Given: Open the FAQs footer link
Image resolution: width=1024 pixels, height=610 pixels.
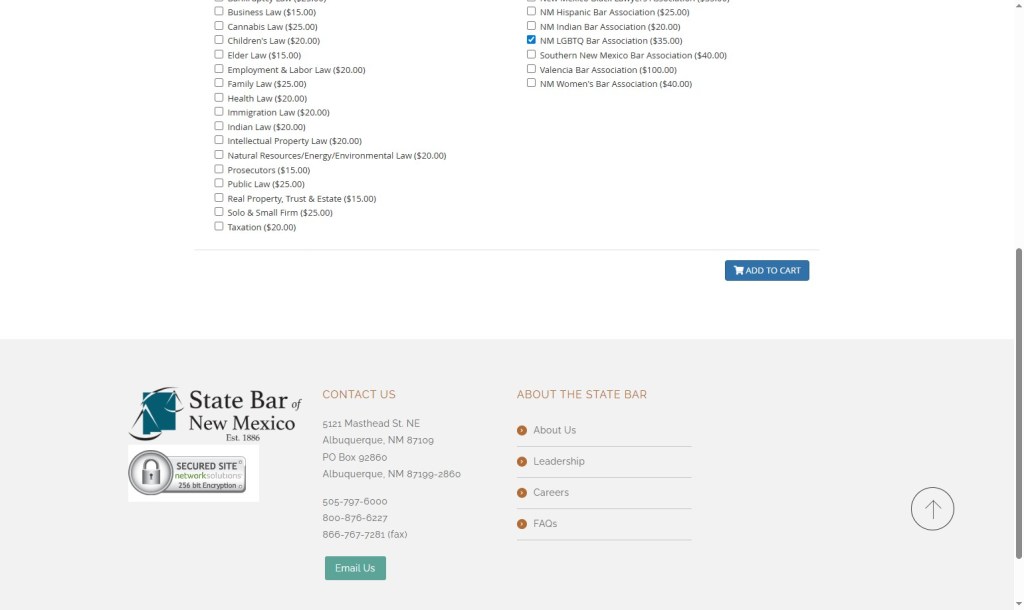Looking at the screenshot, I should (545, 524).
